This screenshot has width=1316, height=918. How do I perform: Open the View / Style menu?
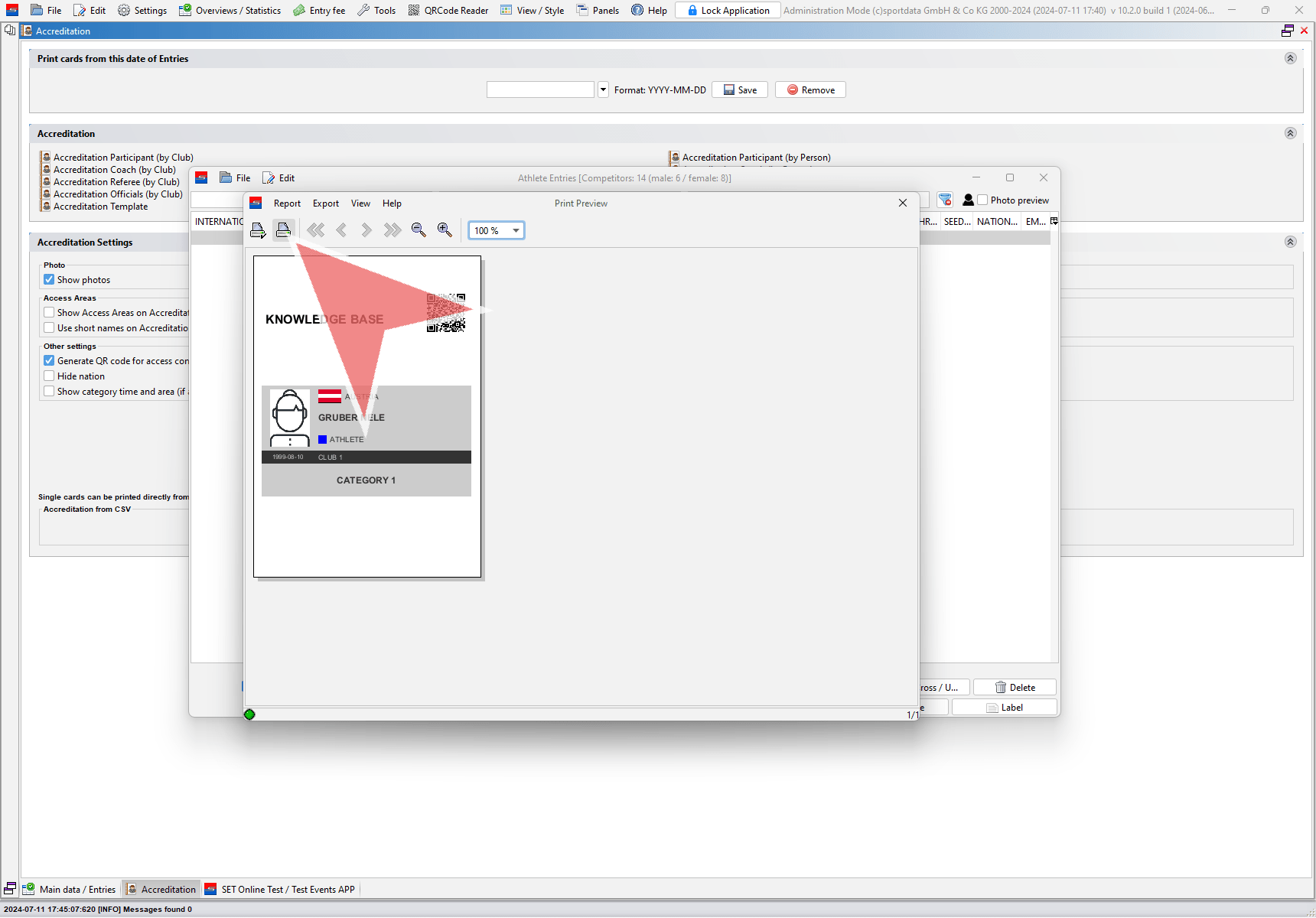pyautogui.click(x=533, y=11)
